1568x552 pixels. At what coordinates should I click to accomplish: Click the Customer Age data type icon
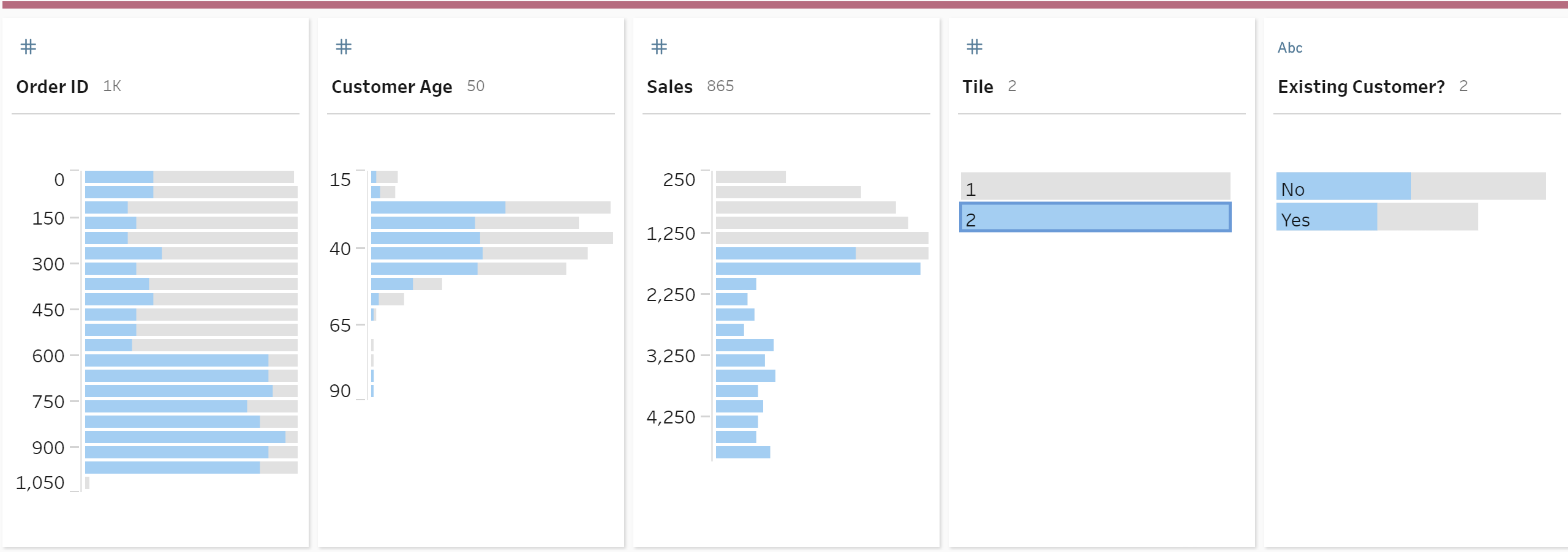point(344,47)
